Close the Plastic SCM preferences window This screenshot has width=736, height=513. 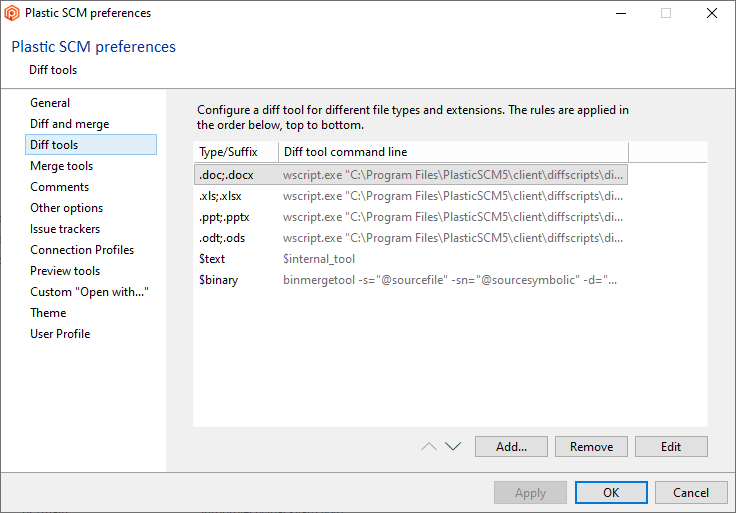tap(712, 13)
